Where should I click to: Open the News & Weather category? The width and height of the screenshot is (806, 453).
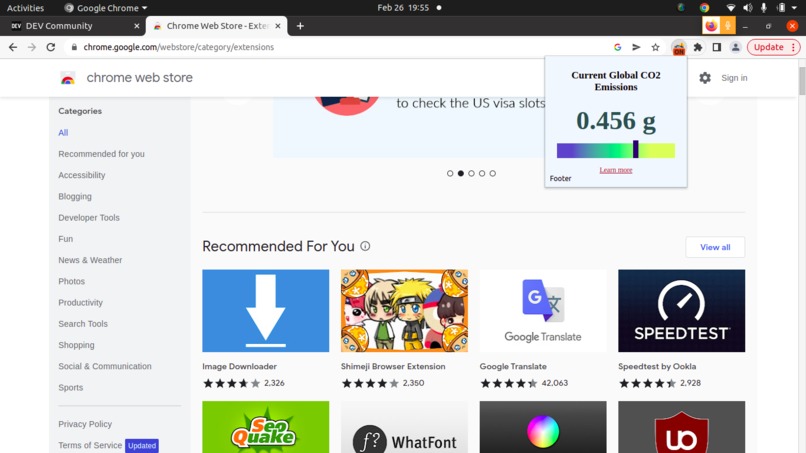pos(90,260)
